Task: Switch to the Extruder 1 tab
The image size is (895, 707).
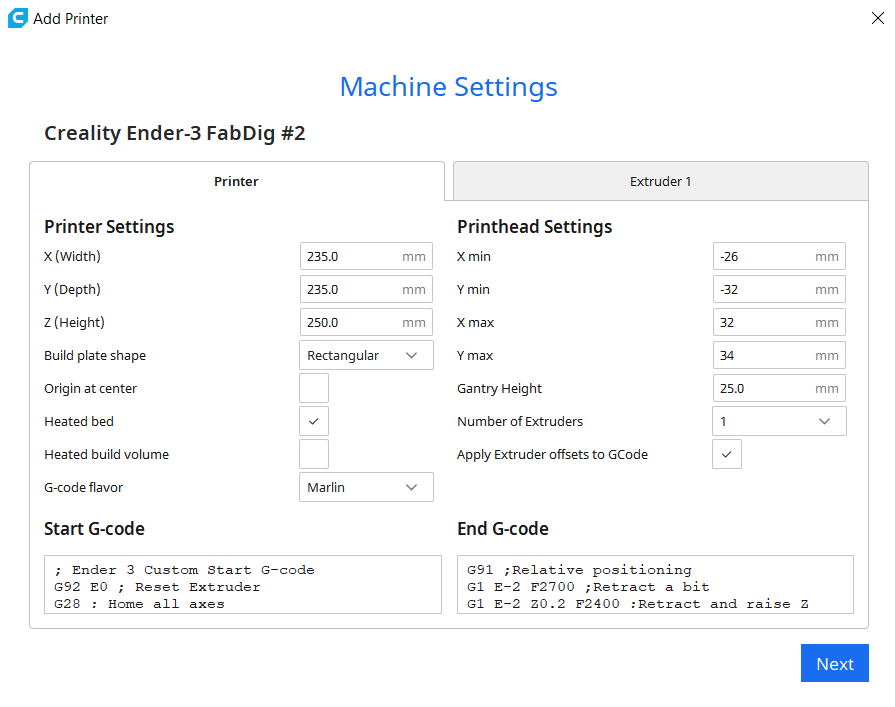Action: pos(660,181)
